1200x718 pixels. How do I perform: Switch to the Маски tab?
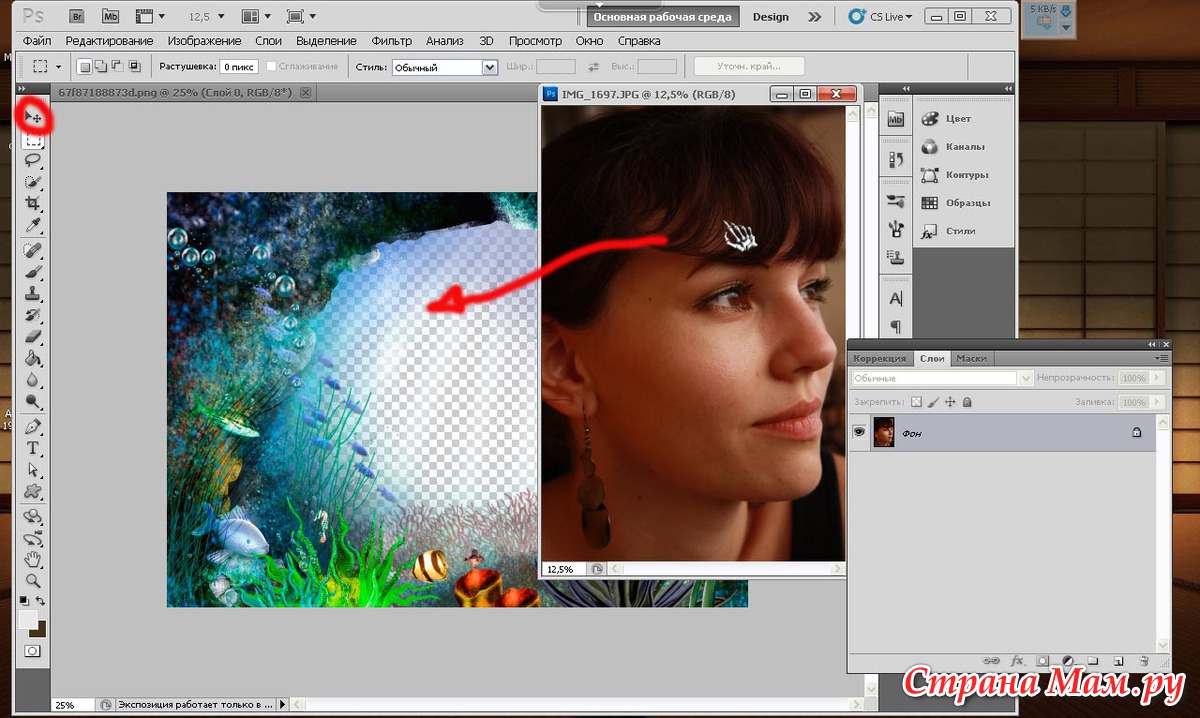pyautogui.click(x=971, y=358)
